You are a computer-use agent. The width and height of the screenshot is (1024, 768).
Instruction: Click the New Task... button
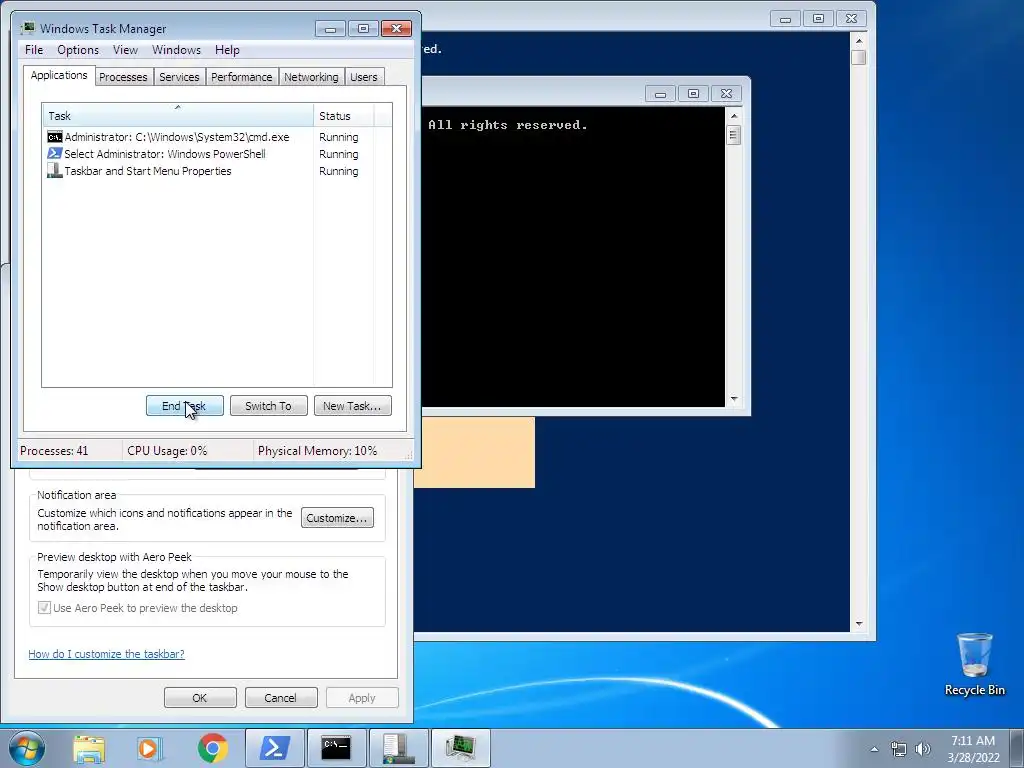pyautogui.click(x=353, y=406)
